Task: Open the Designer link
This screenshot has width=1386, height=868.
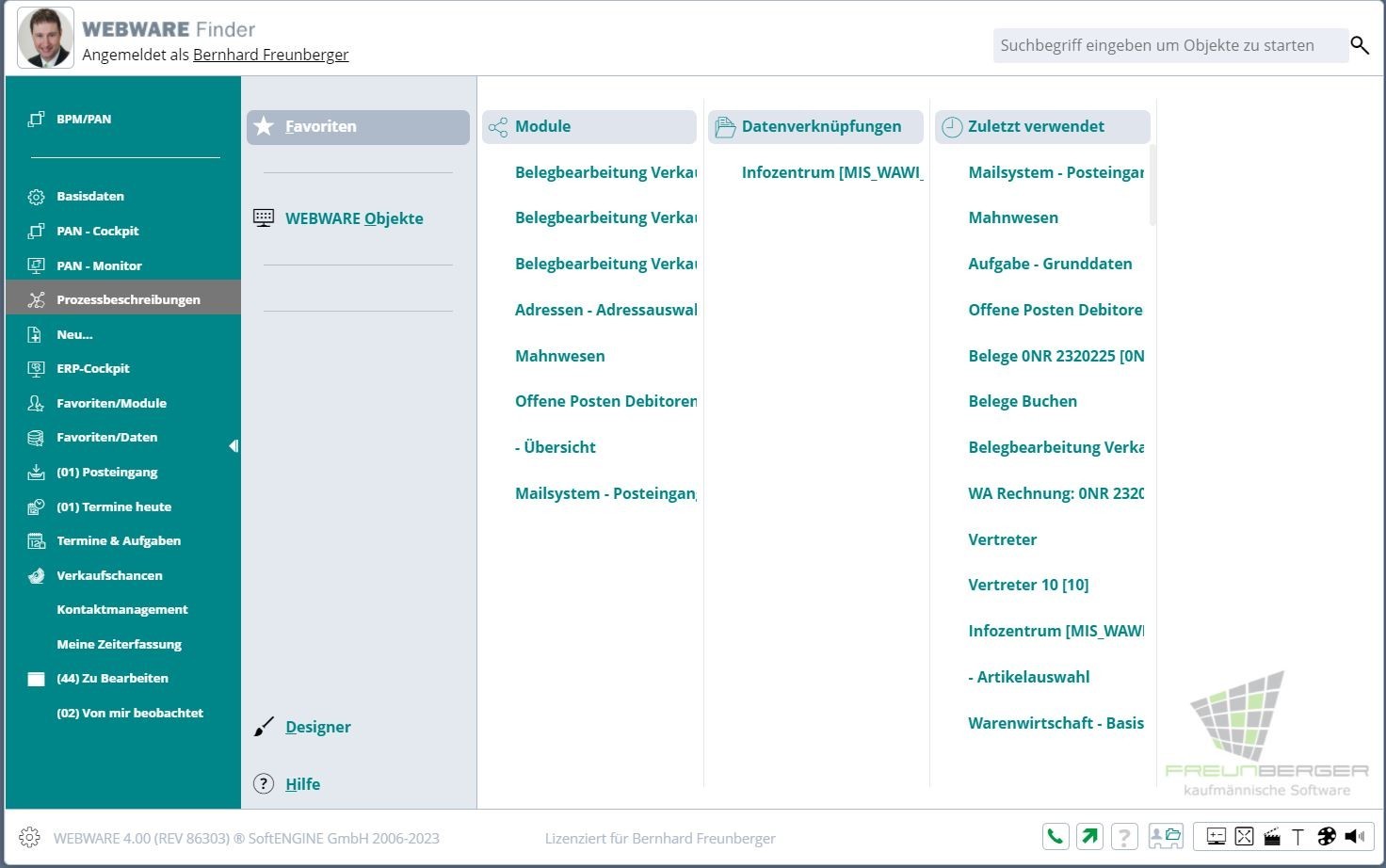Action: click(318, 727)
